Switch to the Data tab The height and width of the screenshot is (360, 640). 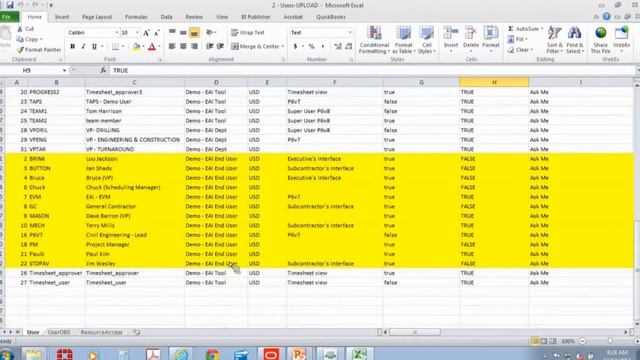tap(167, 17)
